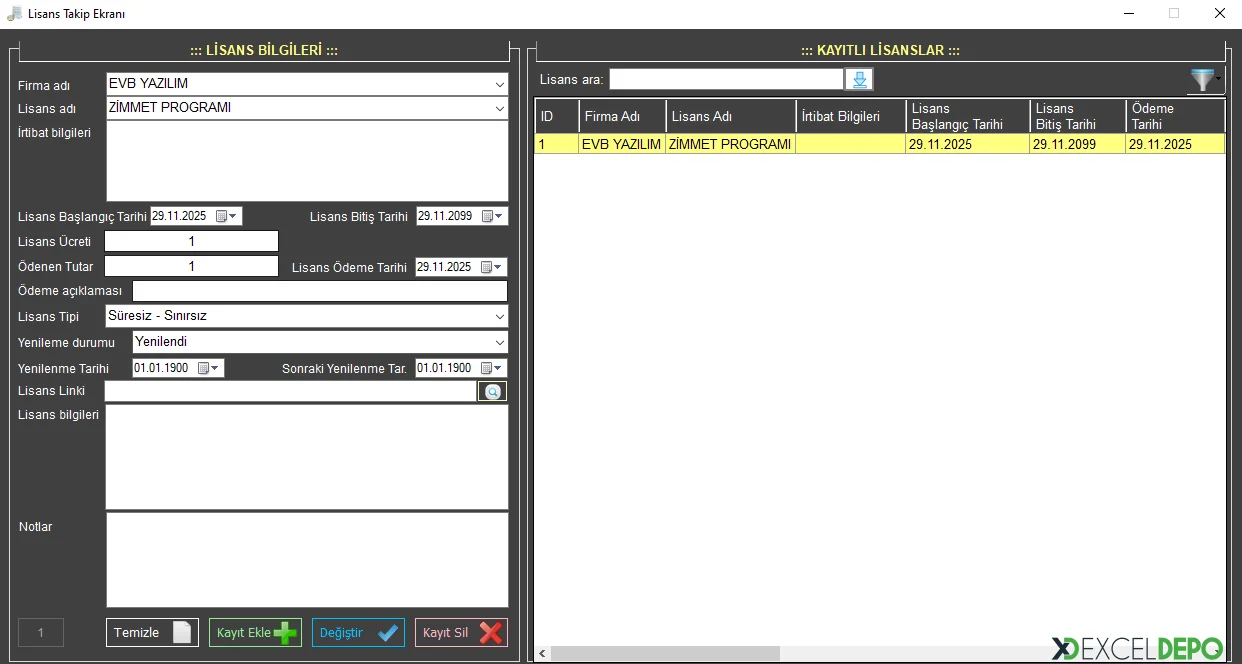Select the EVB YAZILIM row in the table
The width and height of the screenshot is (1242, 664).
(x=621, y=144)
